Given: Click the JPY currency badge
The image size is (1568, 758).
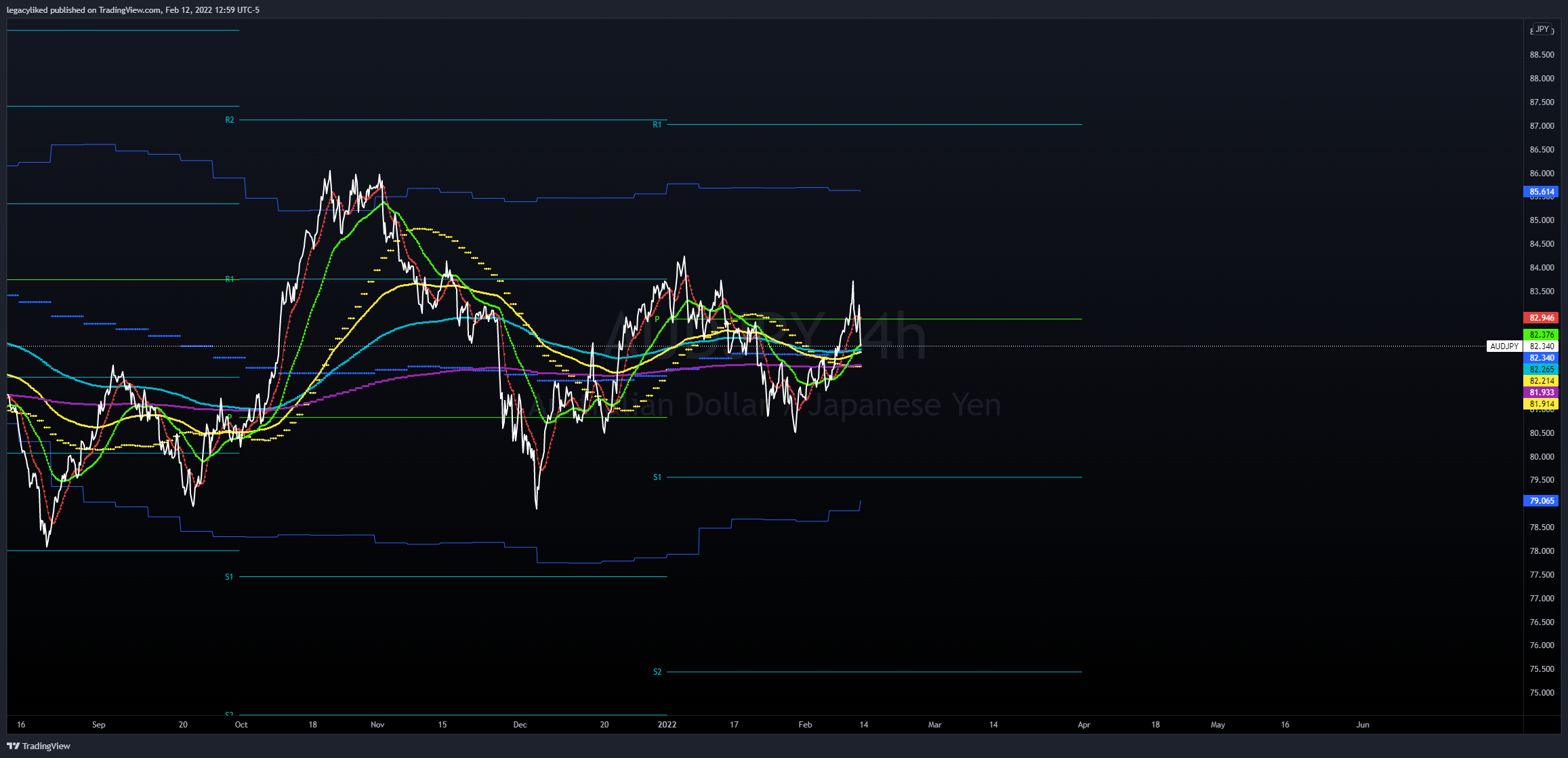Looking at the screenshot, I should (x=1542, y=29).
